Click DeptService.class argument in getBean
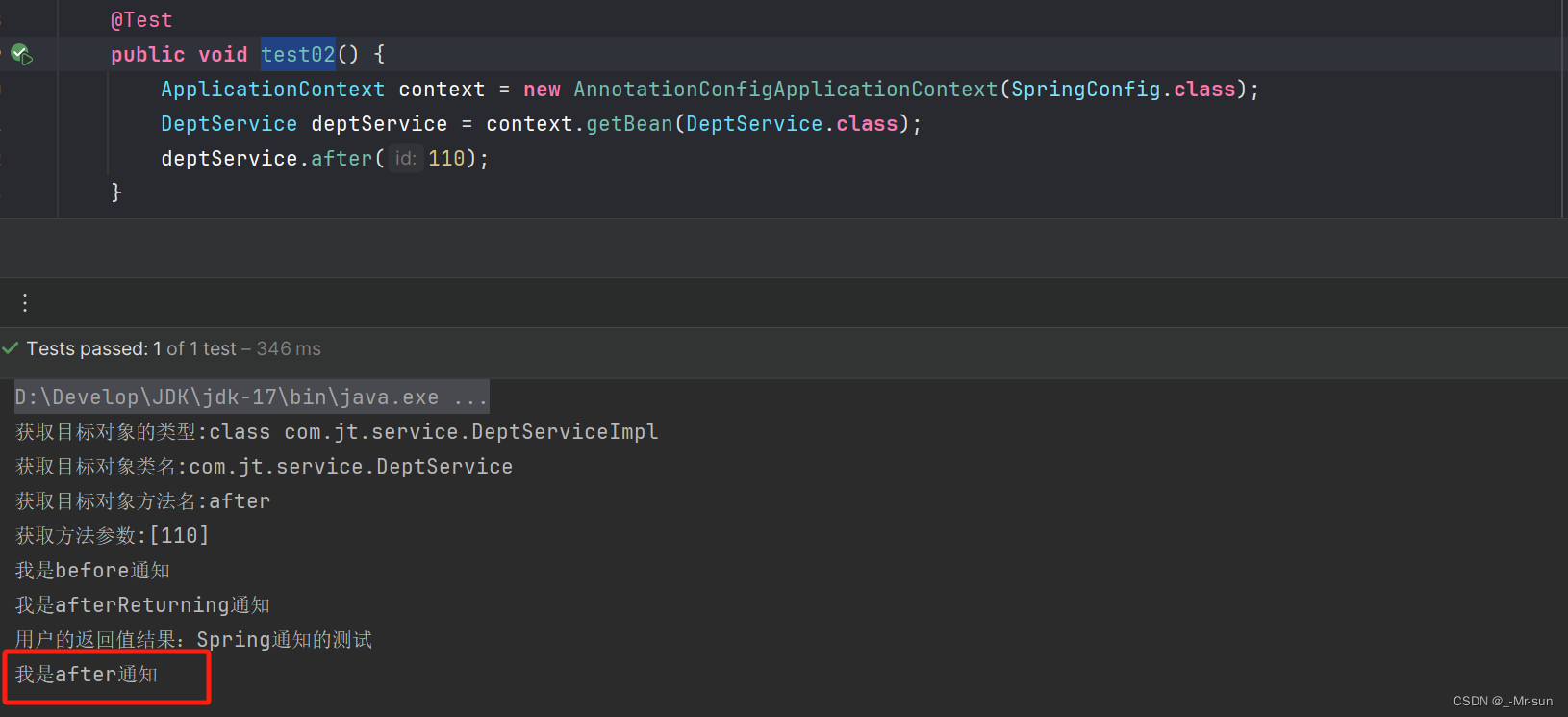Viewport: 1568px width, 717px height. pos(792,124)
